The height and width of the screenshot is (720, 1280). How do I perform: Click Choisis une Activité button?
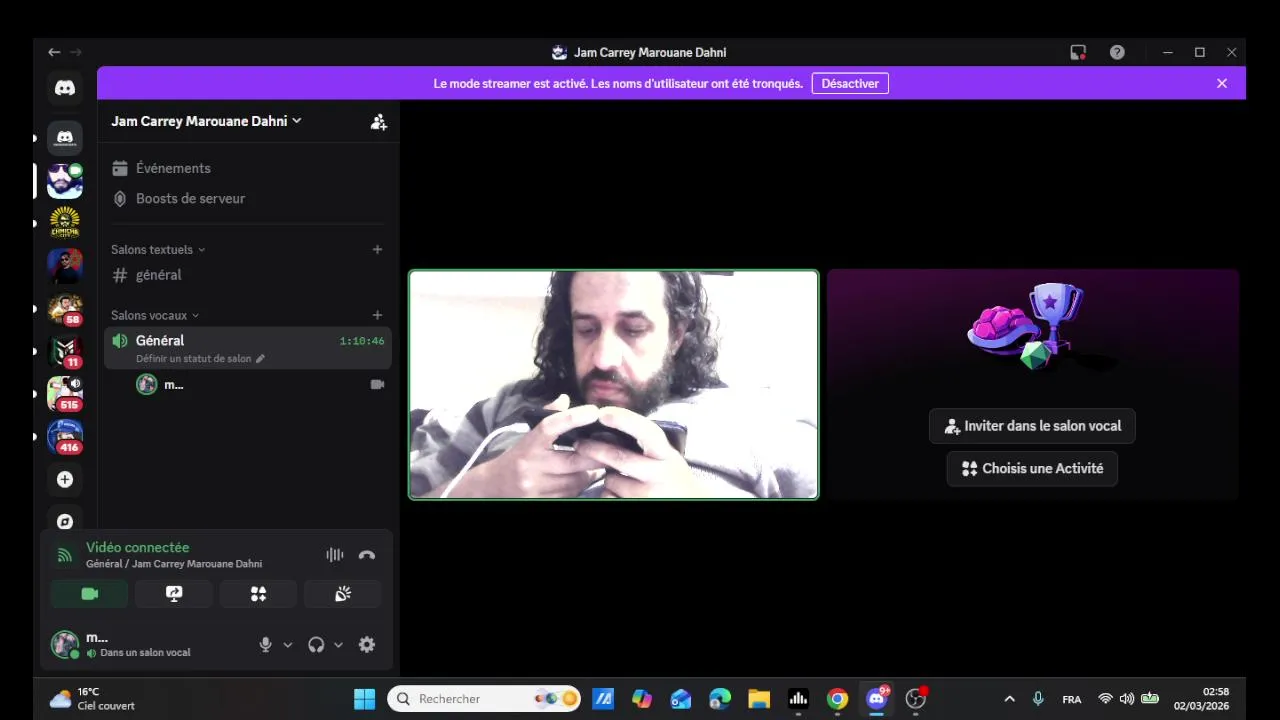[1032, 468]
